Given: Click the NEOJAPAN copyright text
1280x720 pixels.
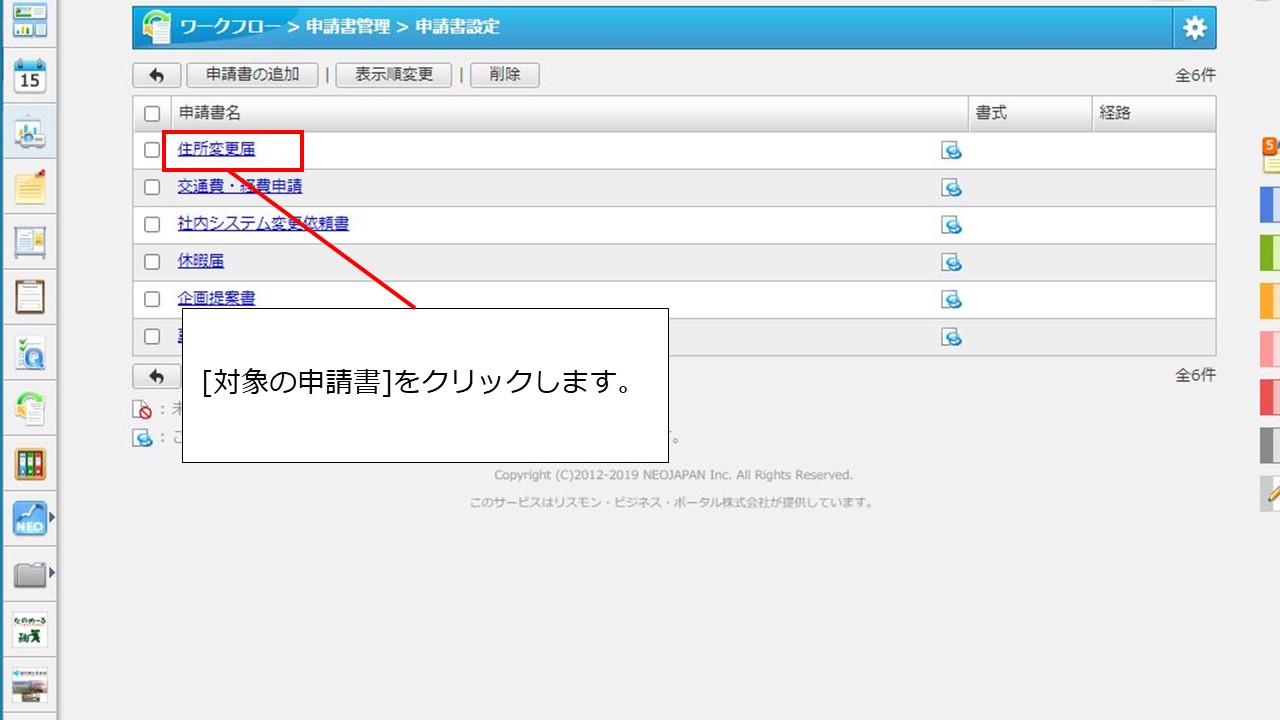Looking at the screenshot, I should (673, 475).
